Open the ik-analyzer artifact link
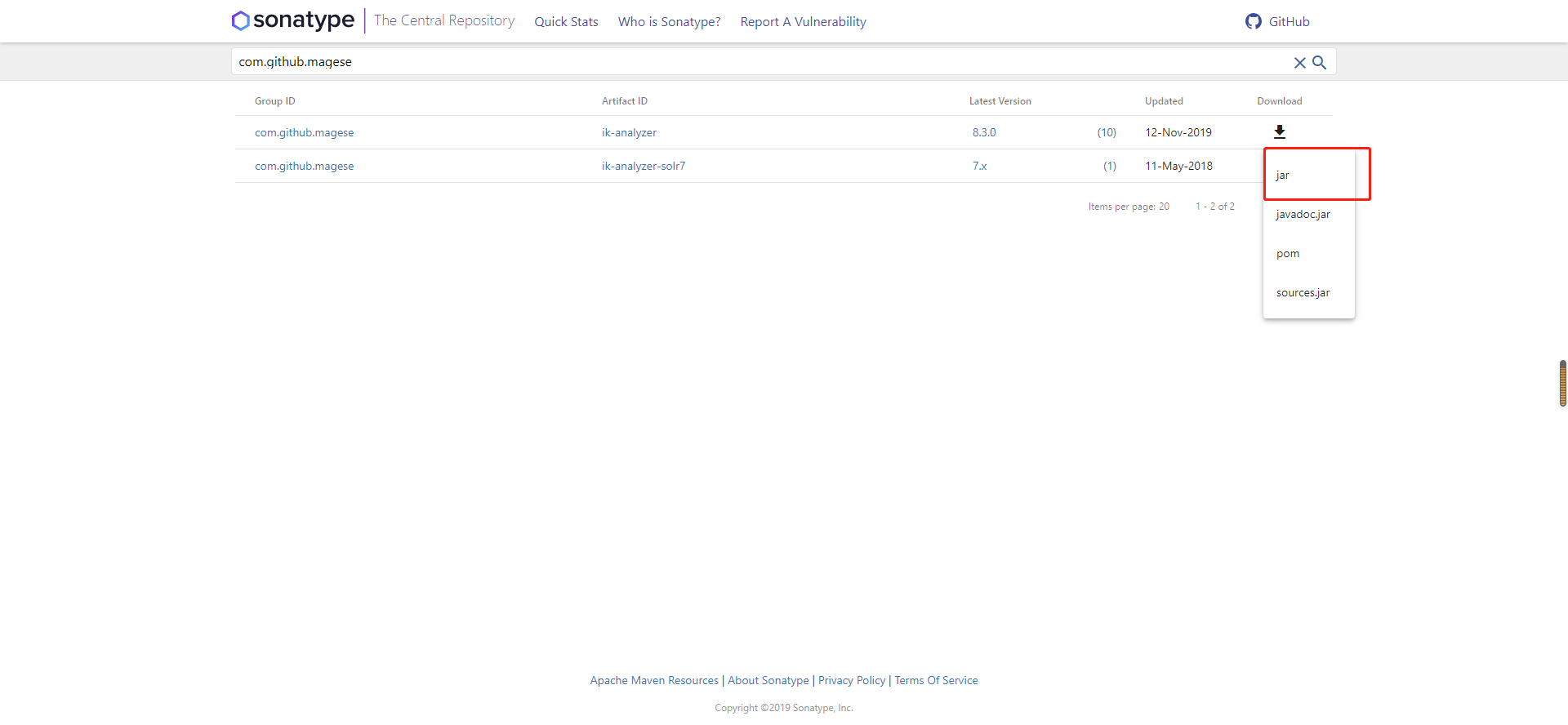This screenshot has height=725, width=1568. 629,132
